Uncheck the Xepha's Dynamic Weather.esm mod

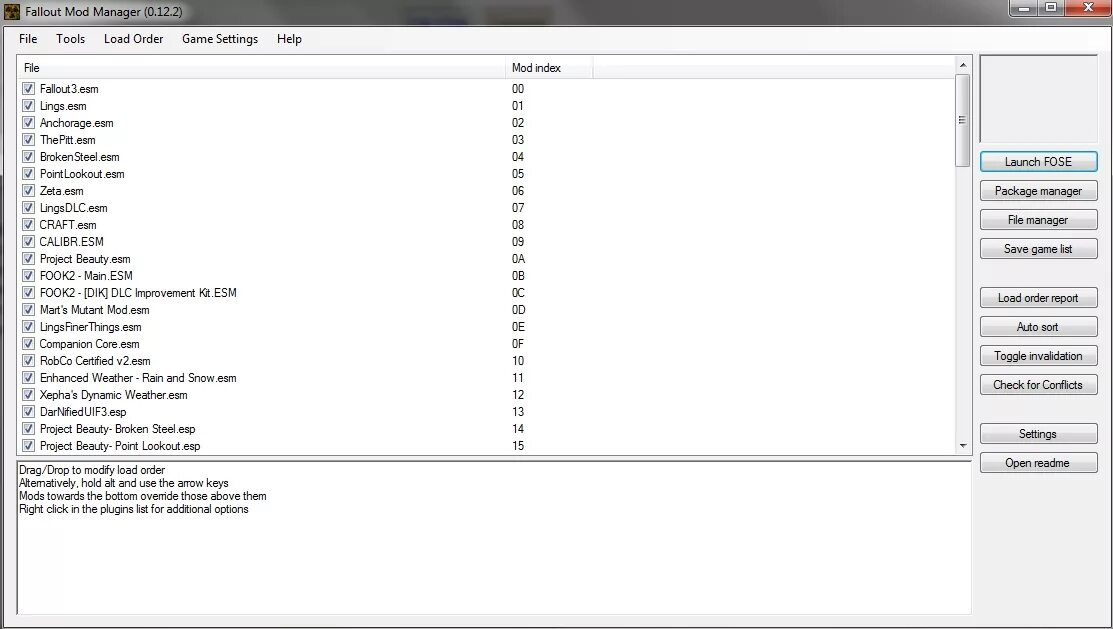click(28, 394)
